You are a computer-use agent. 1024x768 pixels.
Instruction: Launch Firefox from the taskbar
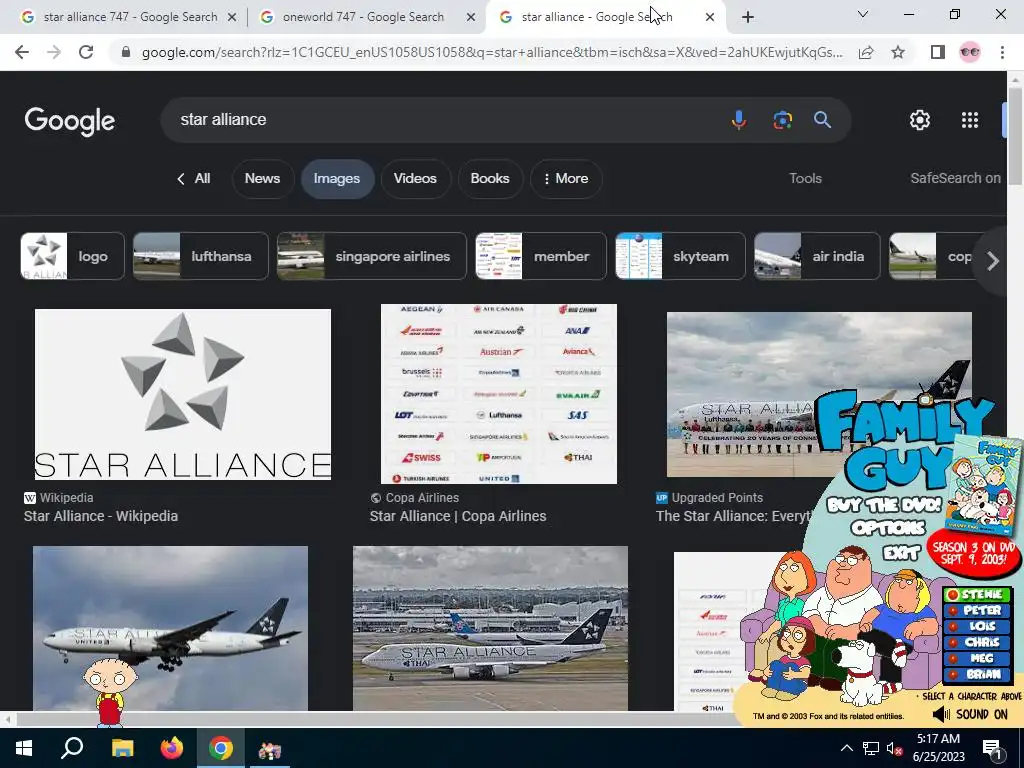(172, 748)
